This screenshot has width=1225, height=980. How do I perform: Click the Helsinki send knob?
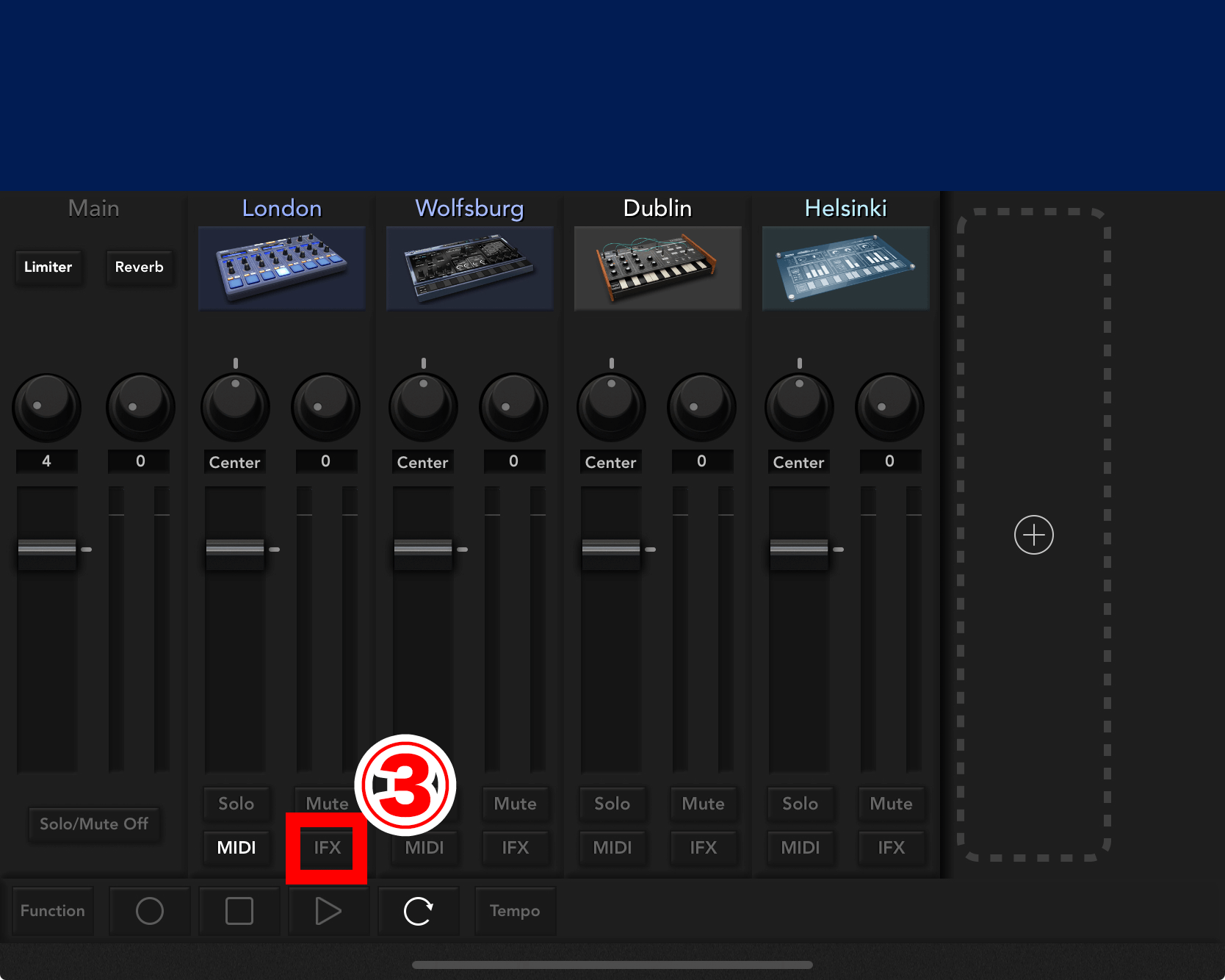coord(890,407)
